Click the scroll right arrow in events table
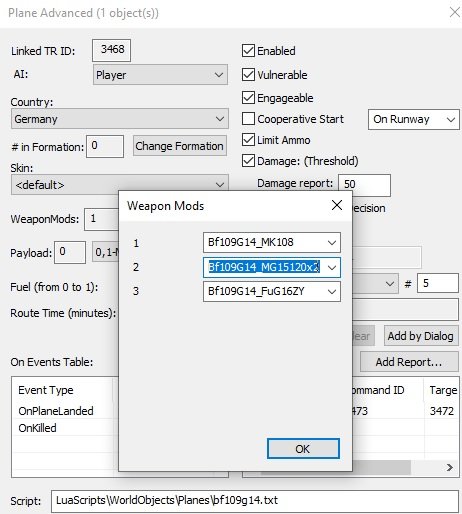The height and width of the screenshot is (514, 462). point(449,467)
